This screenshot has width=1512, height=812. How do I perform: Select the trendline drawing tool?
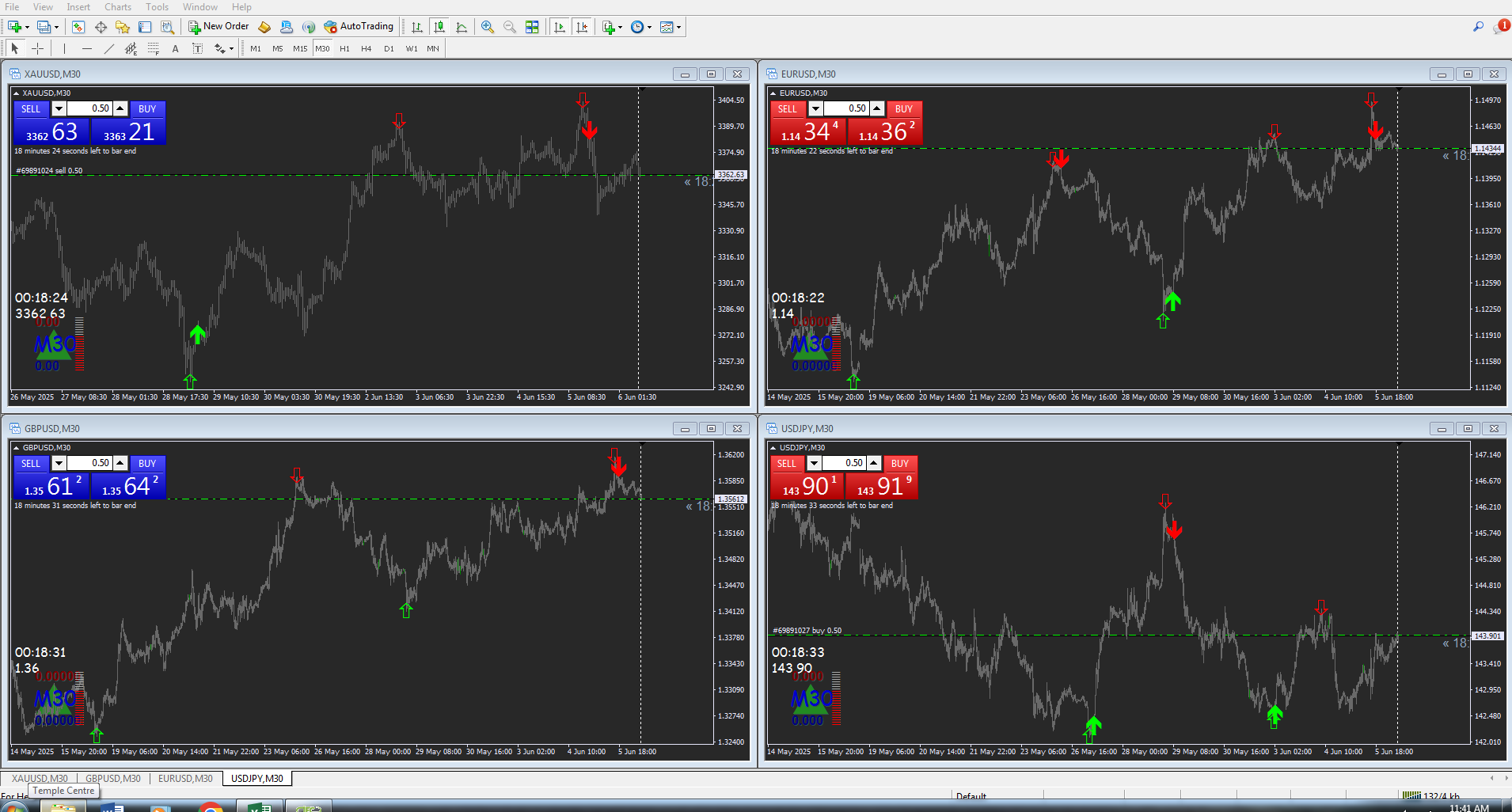108,48
